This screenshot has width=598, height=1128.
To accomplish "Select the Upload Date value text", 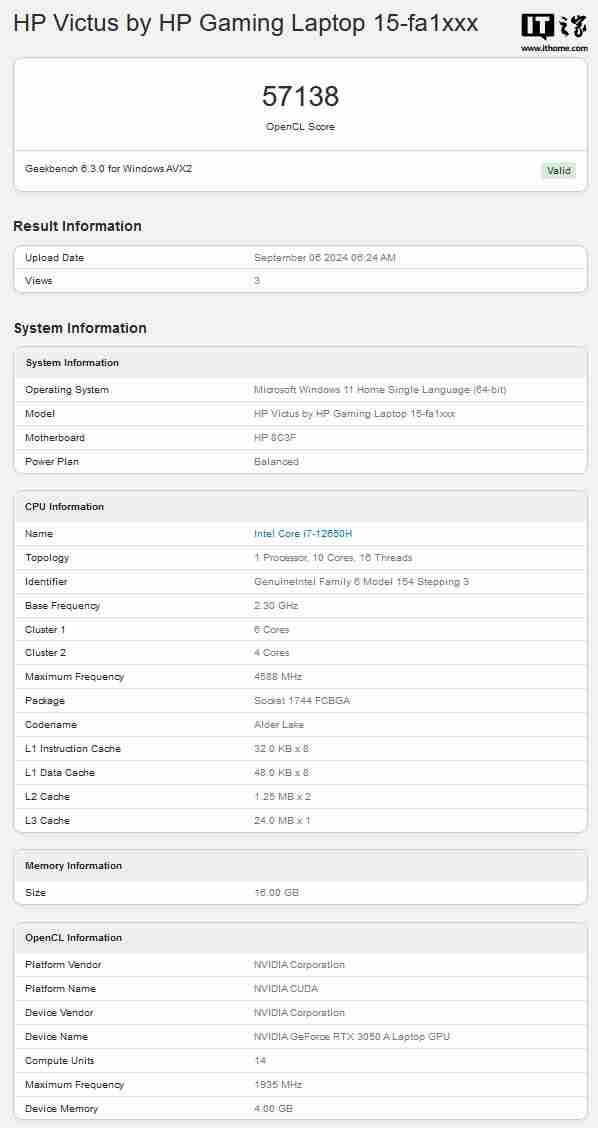I will 325,258.
